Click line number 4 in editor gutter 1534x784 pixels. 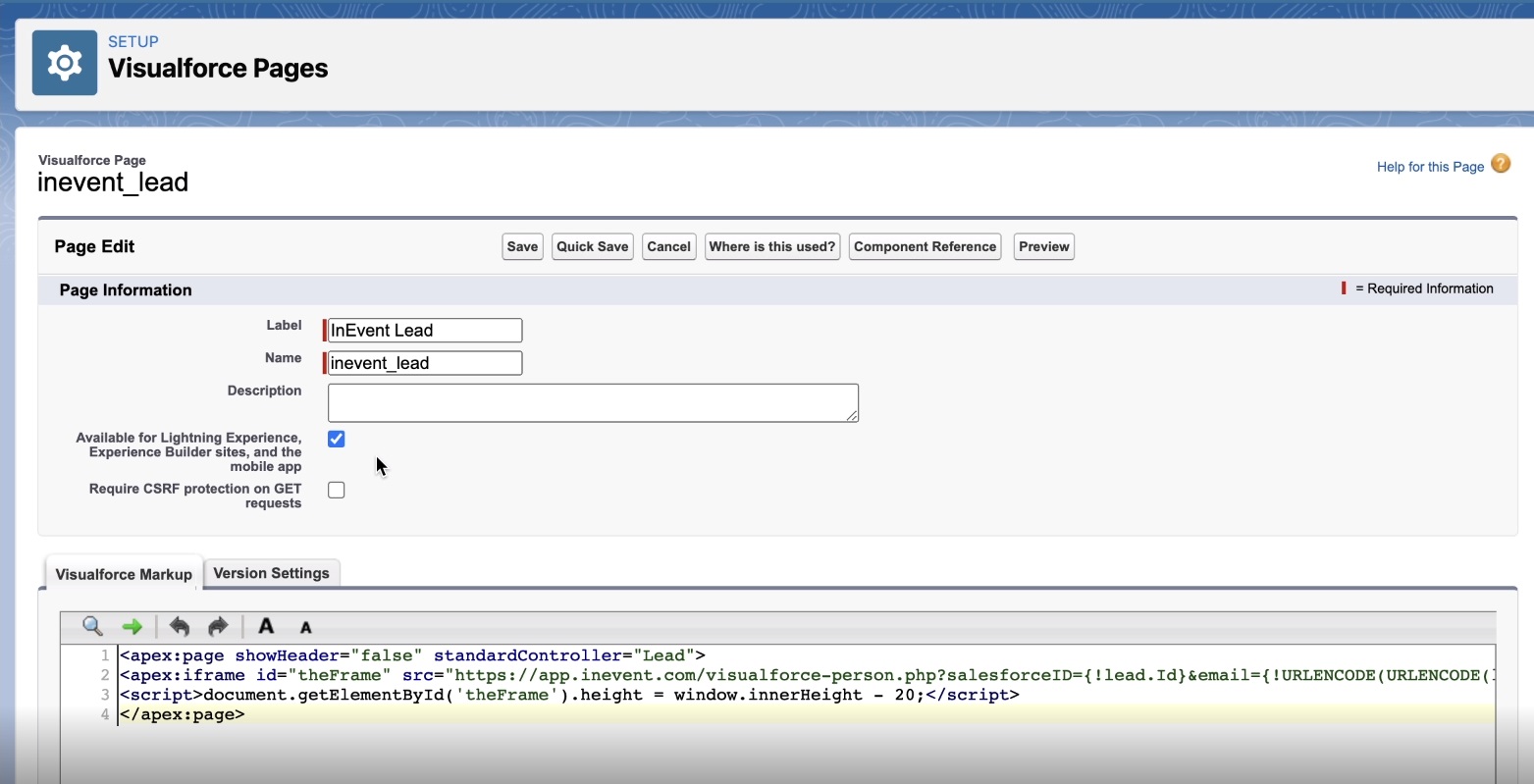[x=105, y=714]
